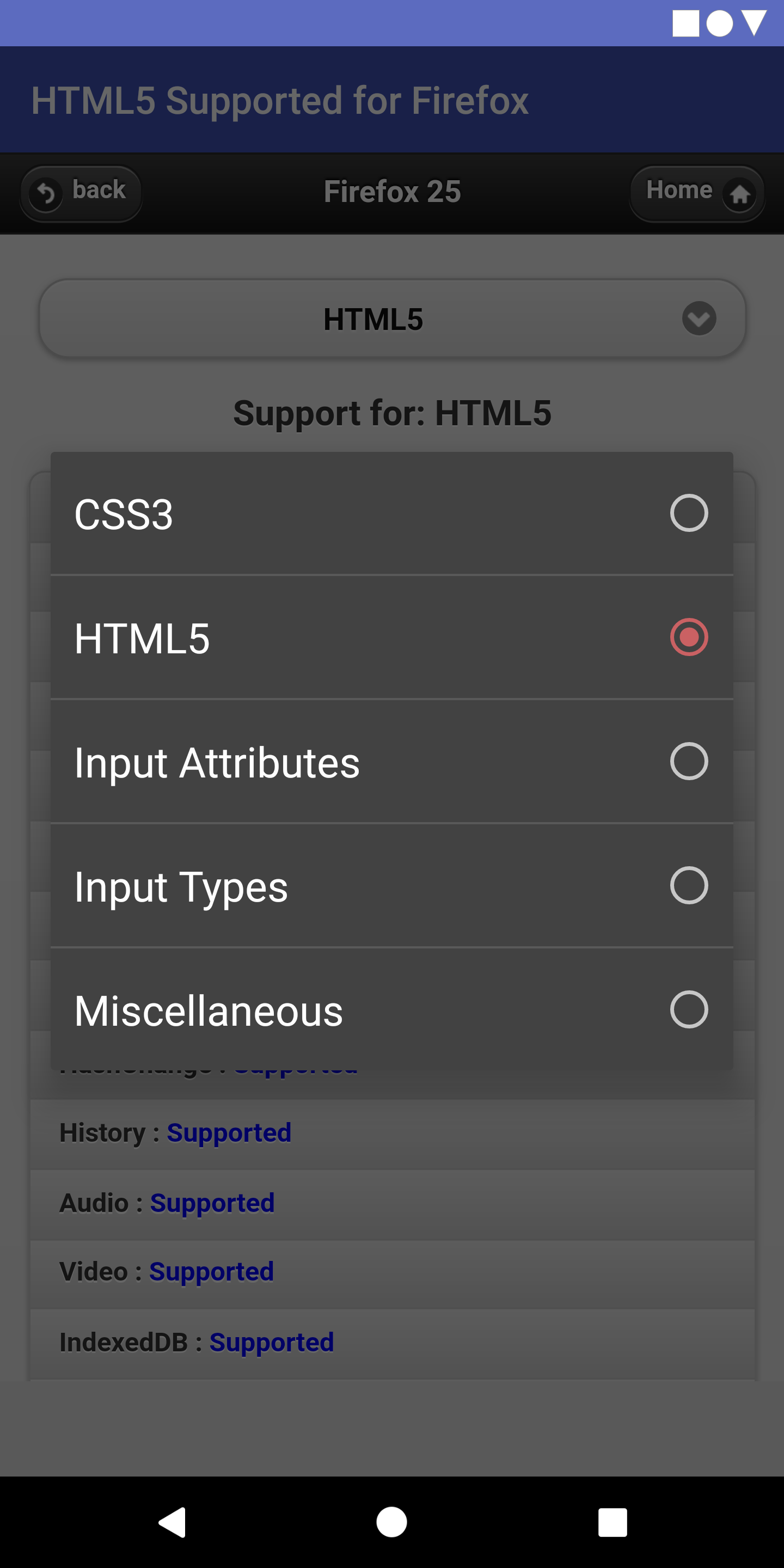The width and height of the screenshot is (784, 1568).
Task: Tap the Android back navigation triangle
Action: point(172,1522)
